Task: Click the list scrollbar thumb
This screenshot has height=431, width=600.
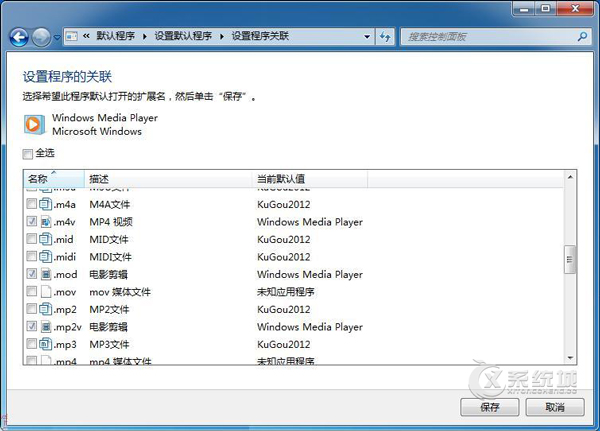Action: [570, 260]
